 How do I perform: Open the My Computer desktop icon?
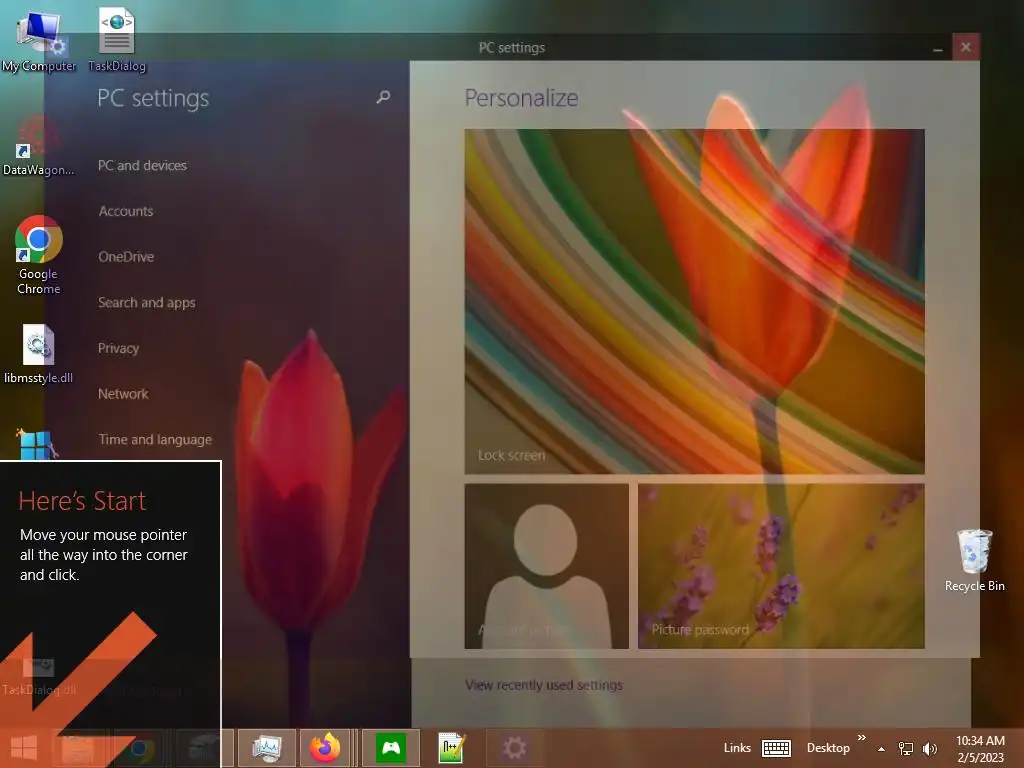tap(39, 39)
